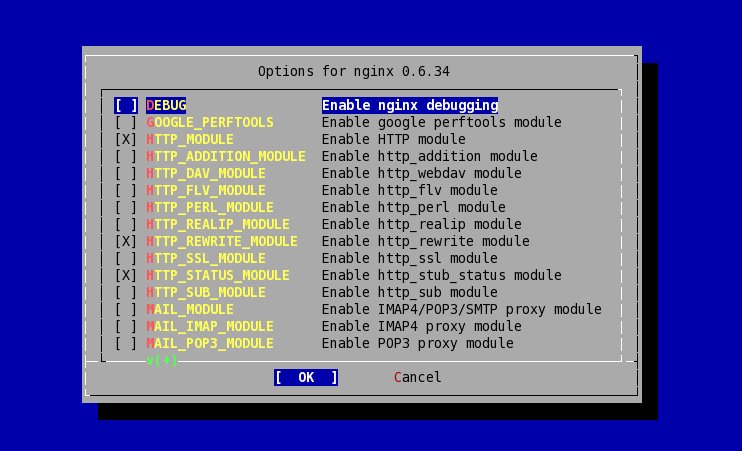
Task: Select the HTTP_STATUS_MODULE label
Action: coord(218,275)
